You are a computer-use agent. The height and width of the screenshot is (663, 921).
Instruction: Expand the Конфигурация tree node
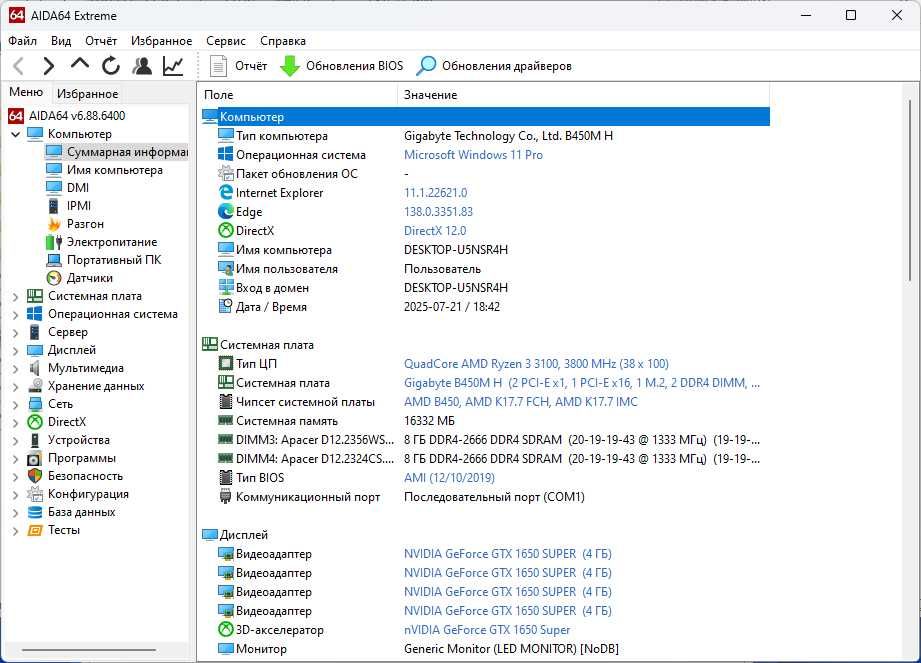click(x=16, y=495)
